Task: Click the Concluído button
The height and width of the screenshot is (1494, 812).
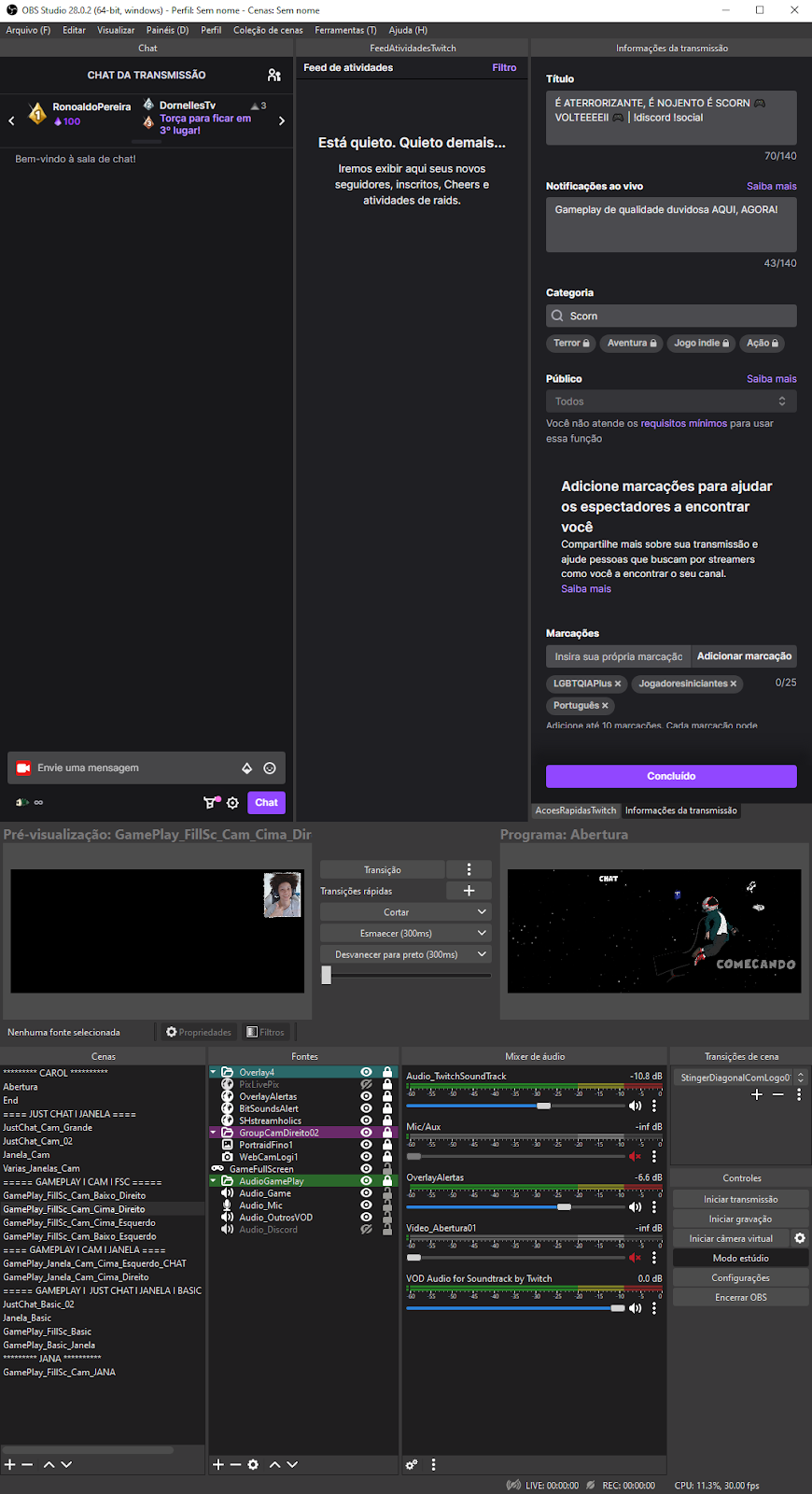Action: [671, 776]
